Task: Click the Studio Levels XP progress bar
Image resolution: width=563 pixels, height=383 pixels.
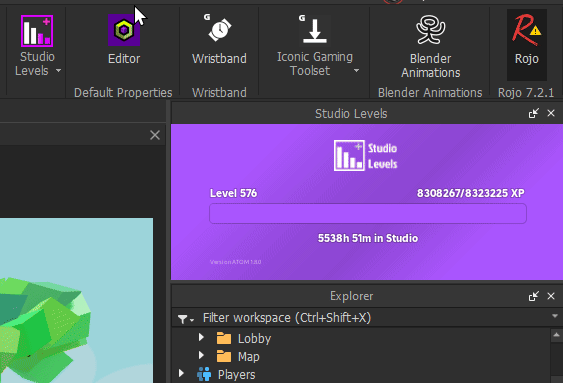Action: click(368, 214)
